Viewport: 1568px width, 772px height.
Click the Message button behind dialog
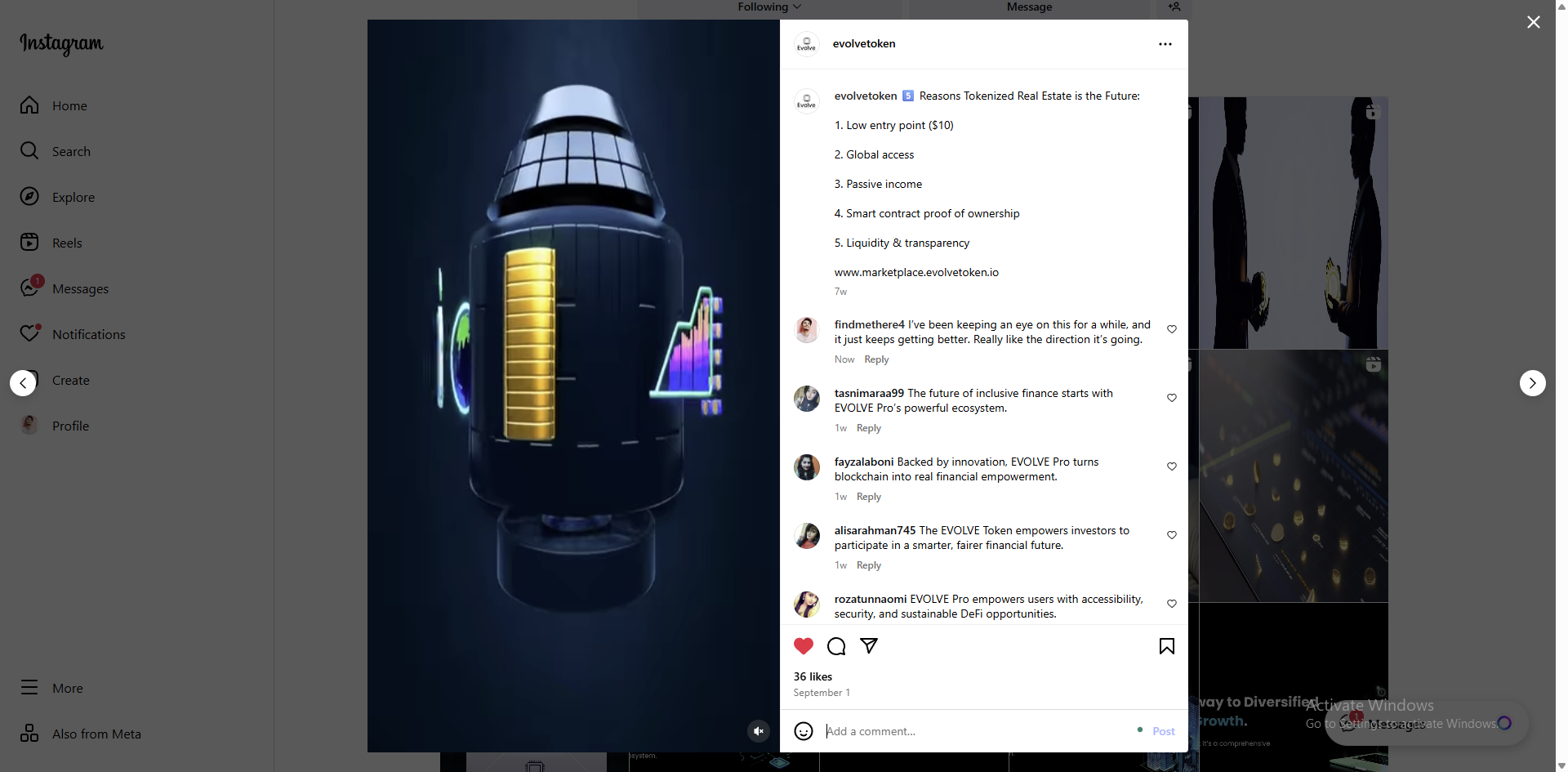point(1029,7)
